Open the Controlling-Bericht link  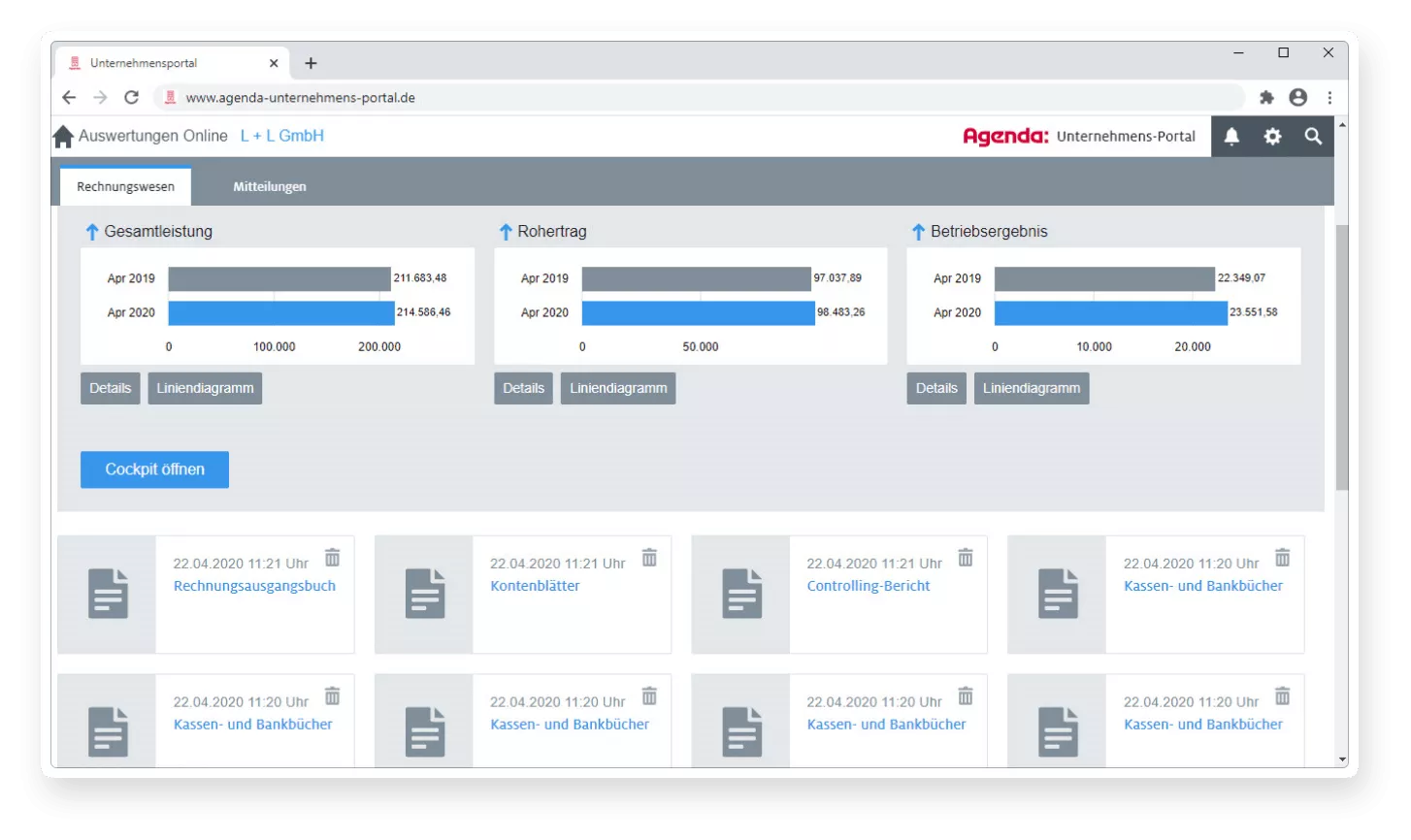(x=869, y=586)
